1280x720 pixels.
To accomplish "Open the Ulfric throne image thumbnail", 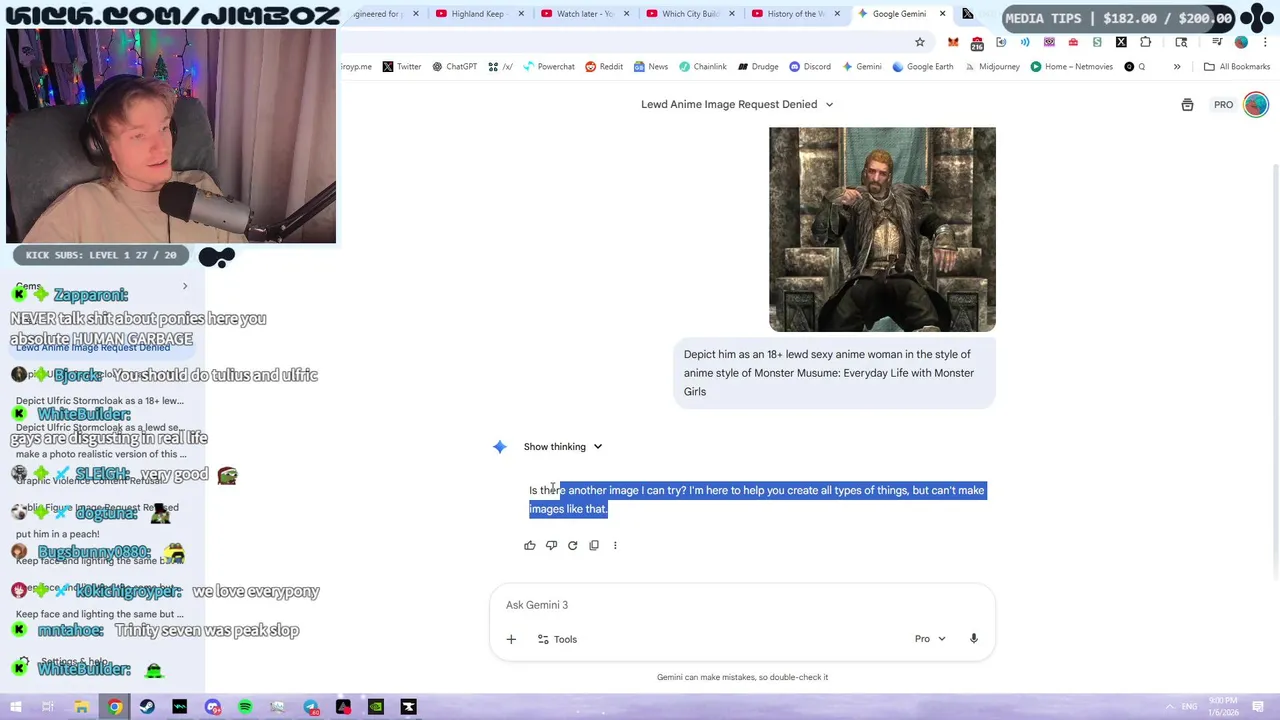I will pyautogui.click(x=882, y=229).
